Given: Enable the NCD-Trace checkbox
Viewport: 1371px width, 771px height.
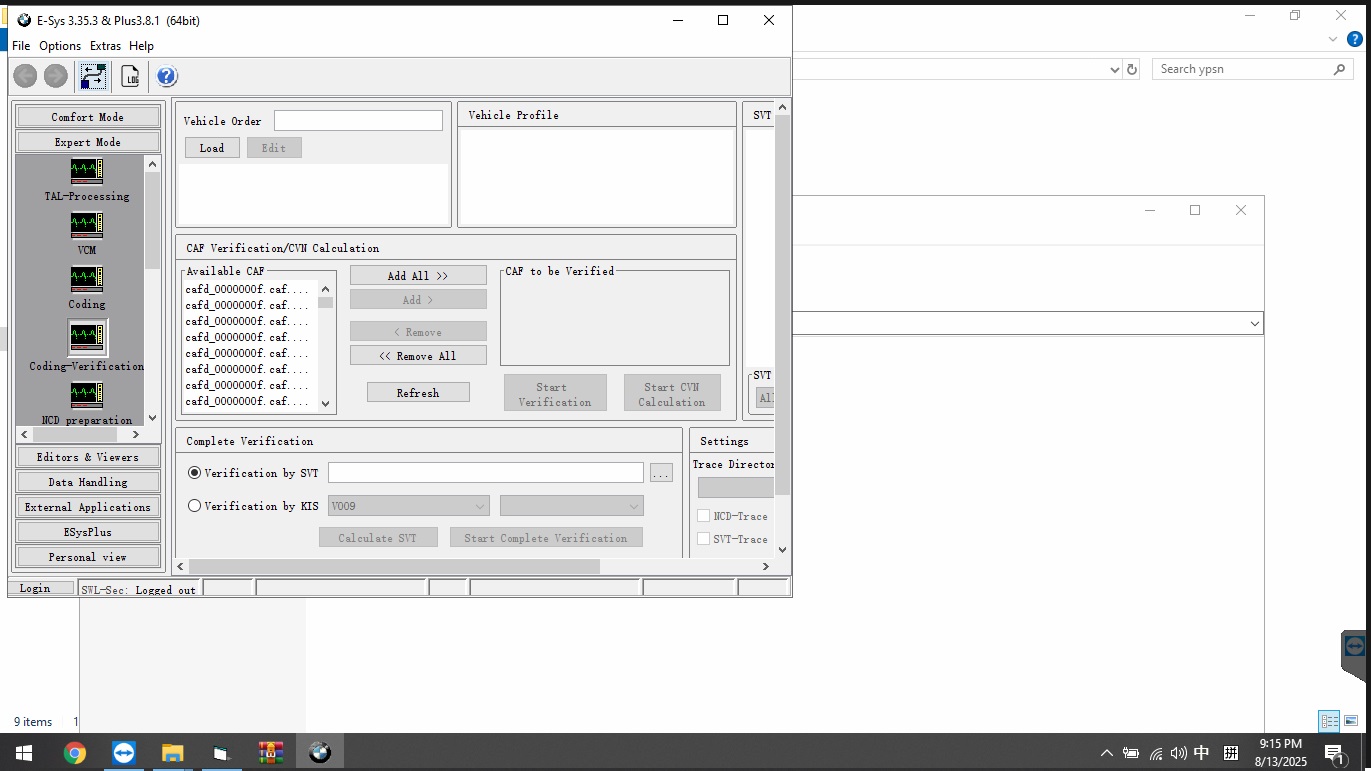Looking at the screenshot, I should [x=703, y=516].
